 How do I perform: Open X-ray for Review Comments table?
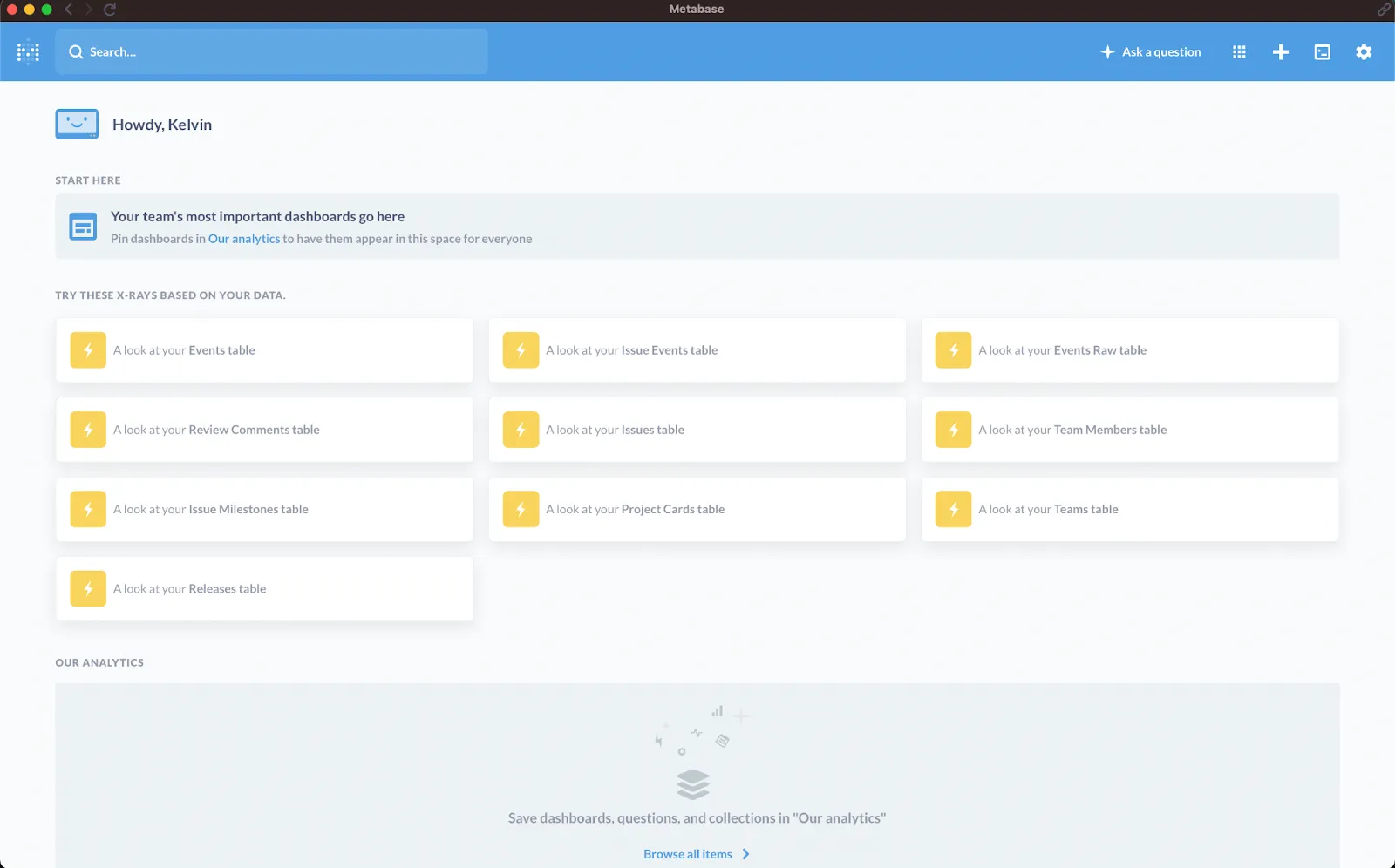click(x=265, y=430)
